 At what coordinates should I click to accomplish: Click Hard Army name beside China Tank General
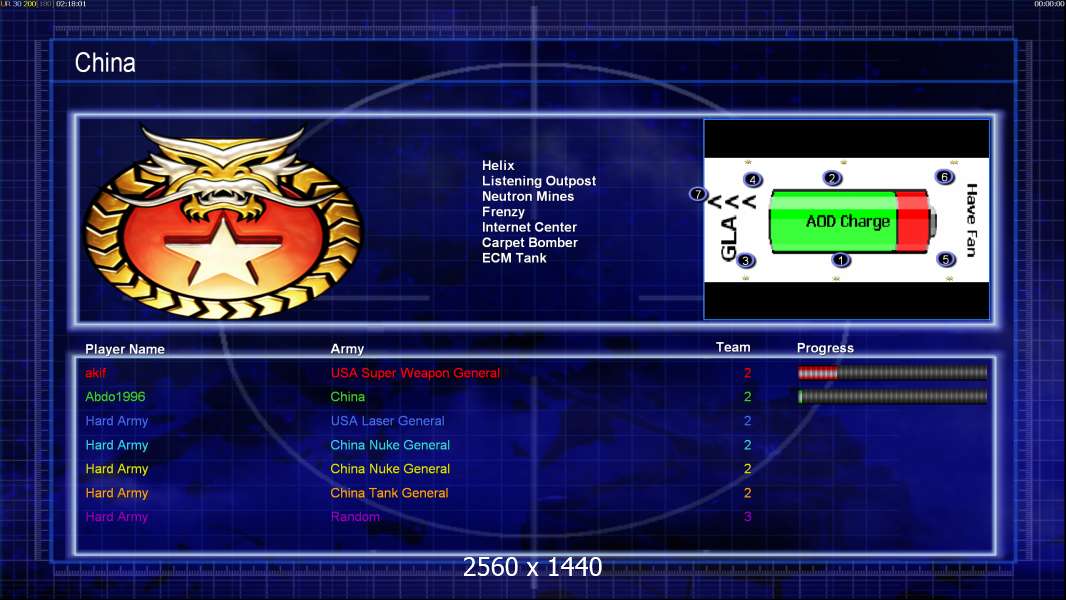(x=116, y=493)
